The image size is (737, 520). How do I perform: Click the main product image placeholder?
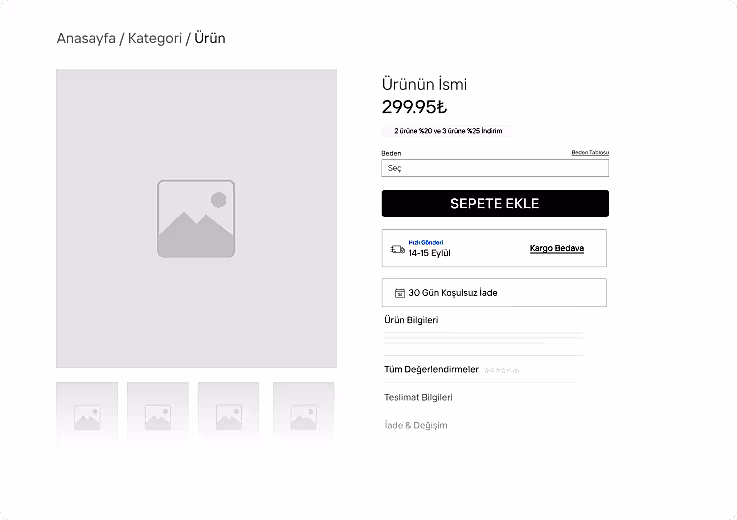point(196,218)
